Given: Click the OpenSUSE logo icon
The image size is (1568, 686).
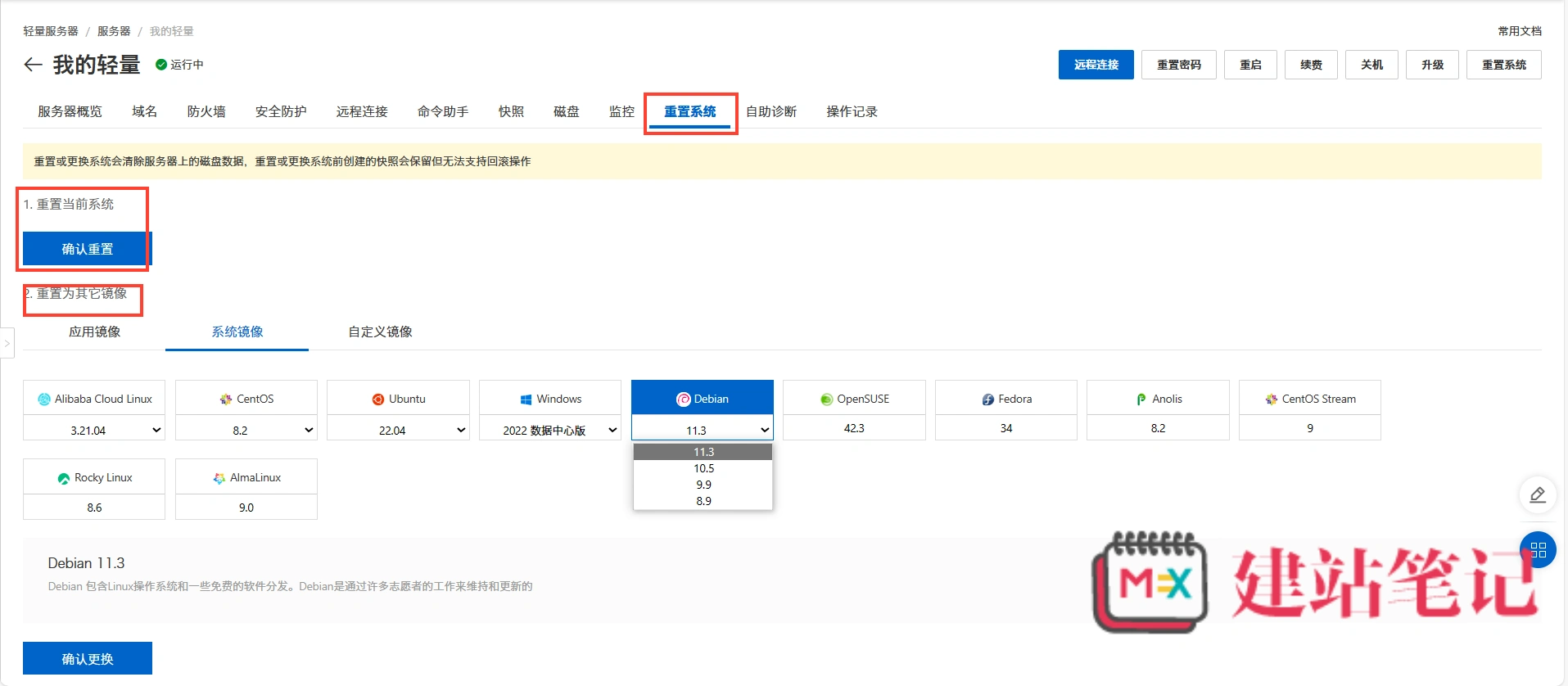Looking at the screenshot, I should [826, 399].
